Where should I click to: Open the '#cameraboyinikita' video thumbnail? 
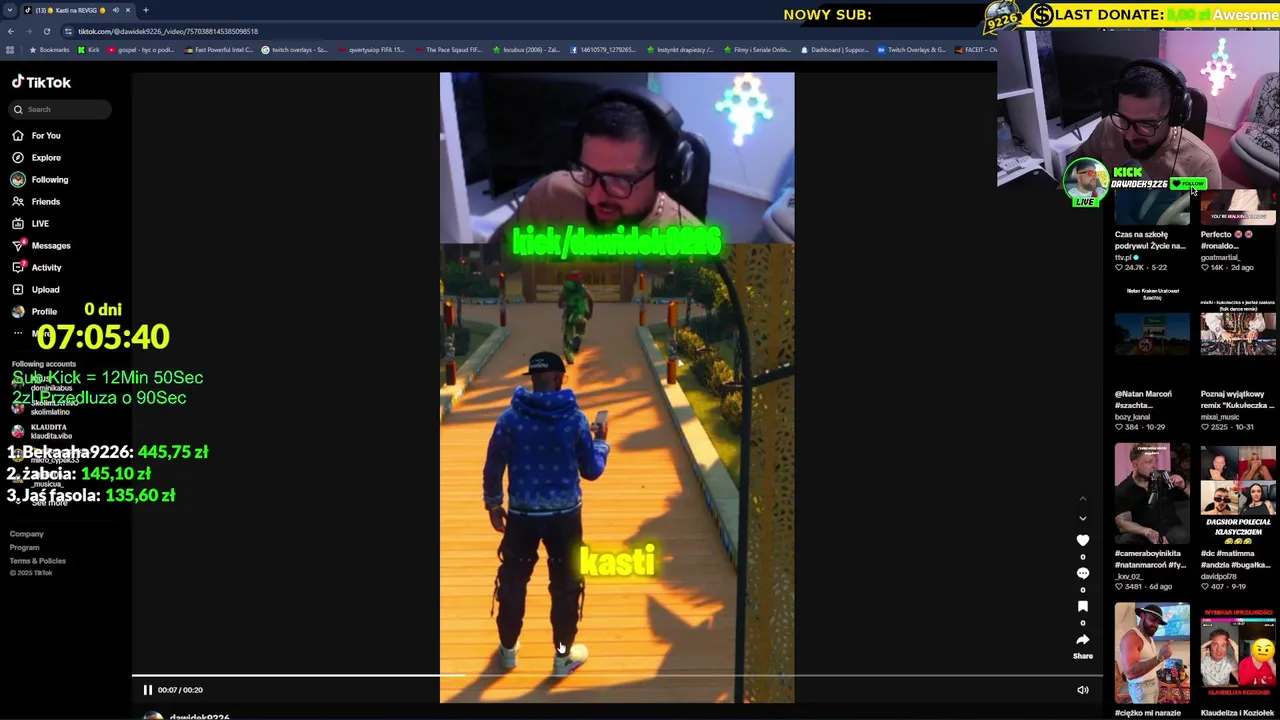click(x=1152, y=494)
